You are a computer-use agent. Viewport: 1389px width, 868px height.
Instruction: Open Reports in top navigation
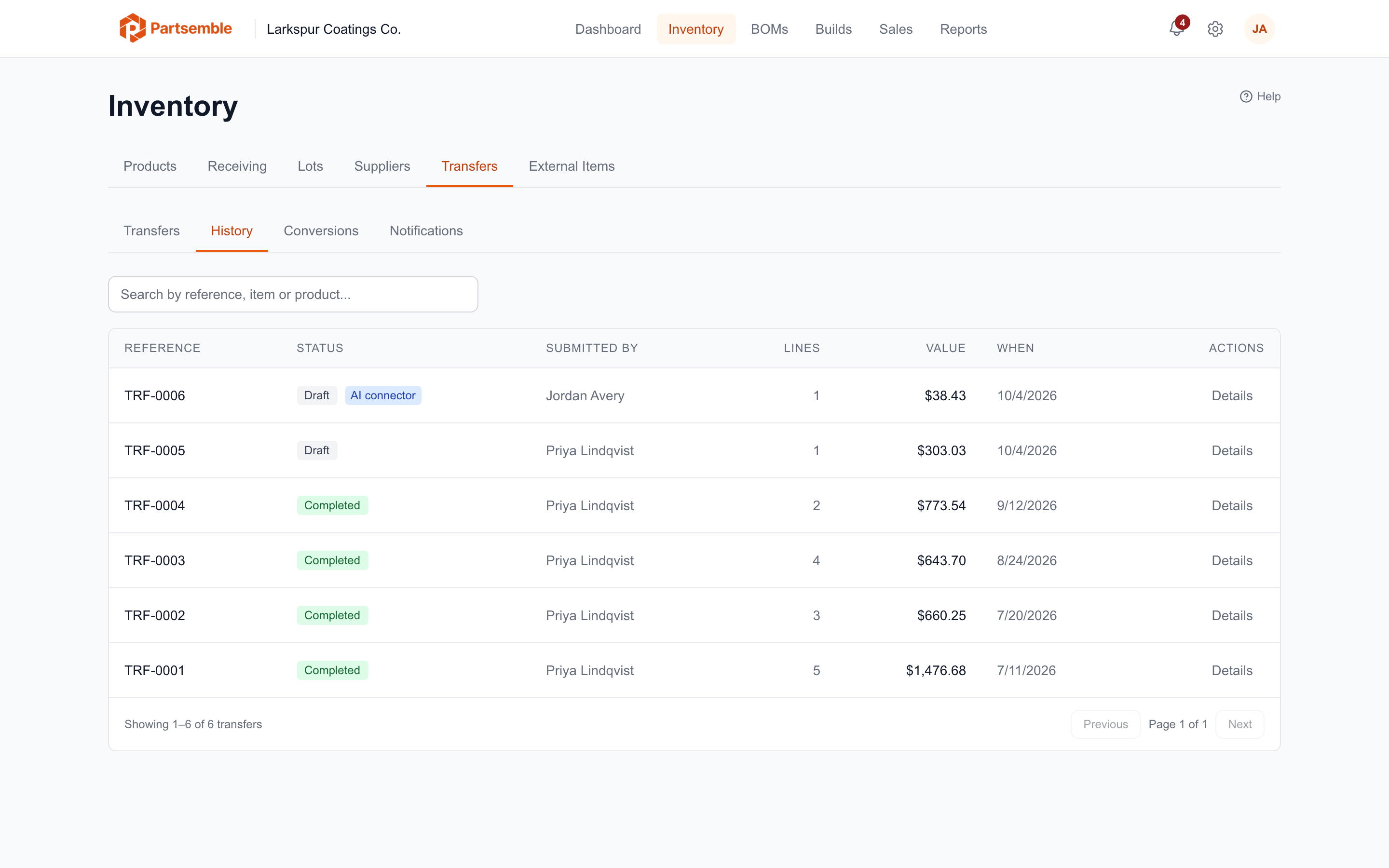pyautogui.click(x=963, y=29)
